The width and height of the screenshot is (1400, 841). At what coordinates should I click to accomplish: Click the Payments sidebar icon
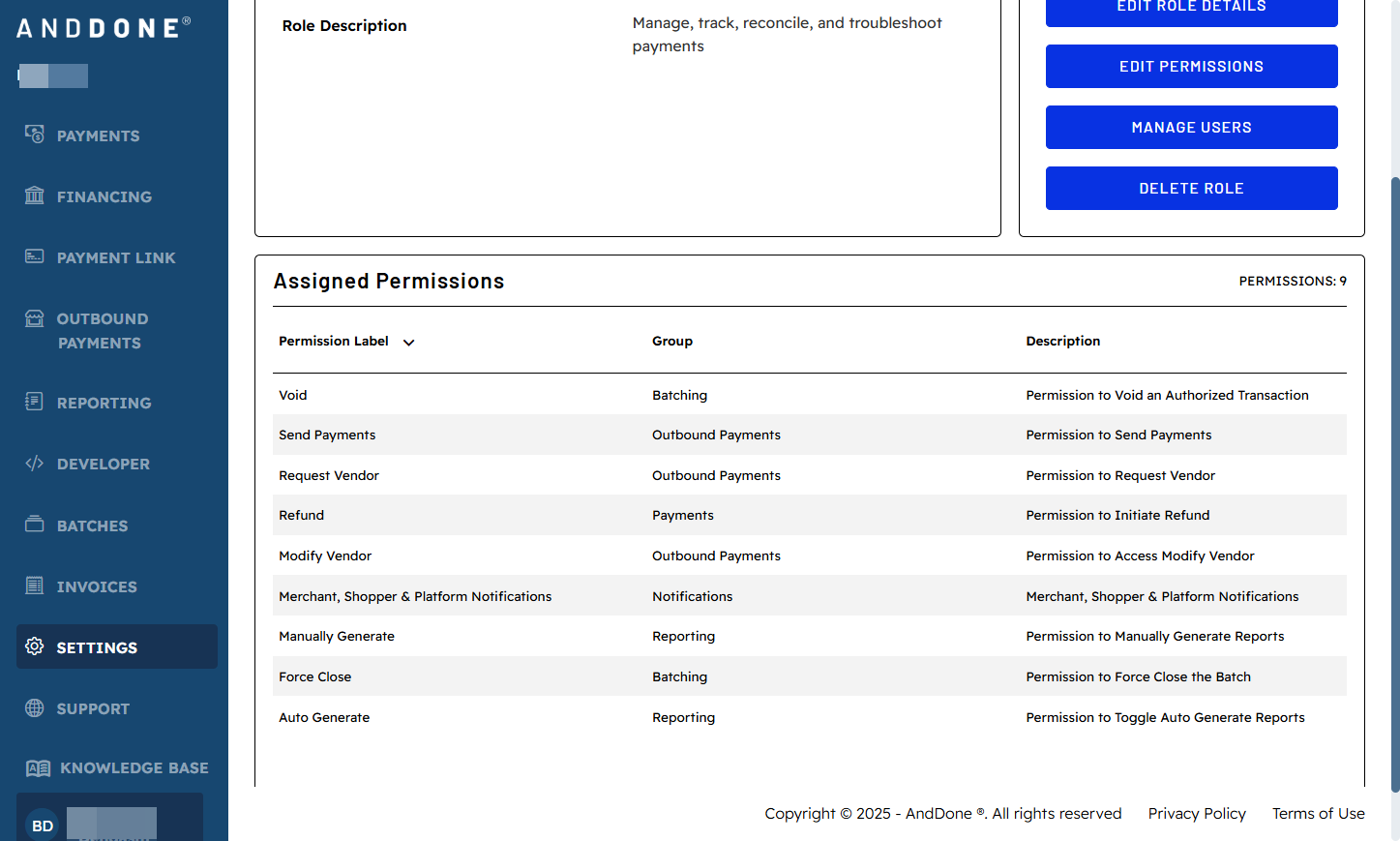tap(35, 135)
